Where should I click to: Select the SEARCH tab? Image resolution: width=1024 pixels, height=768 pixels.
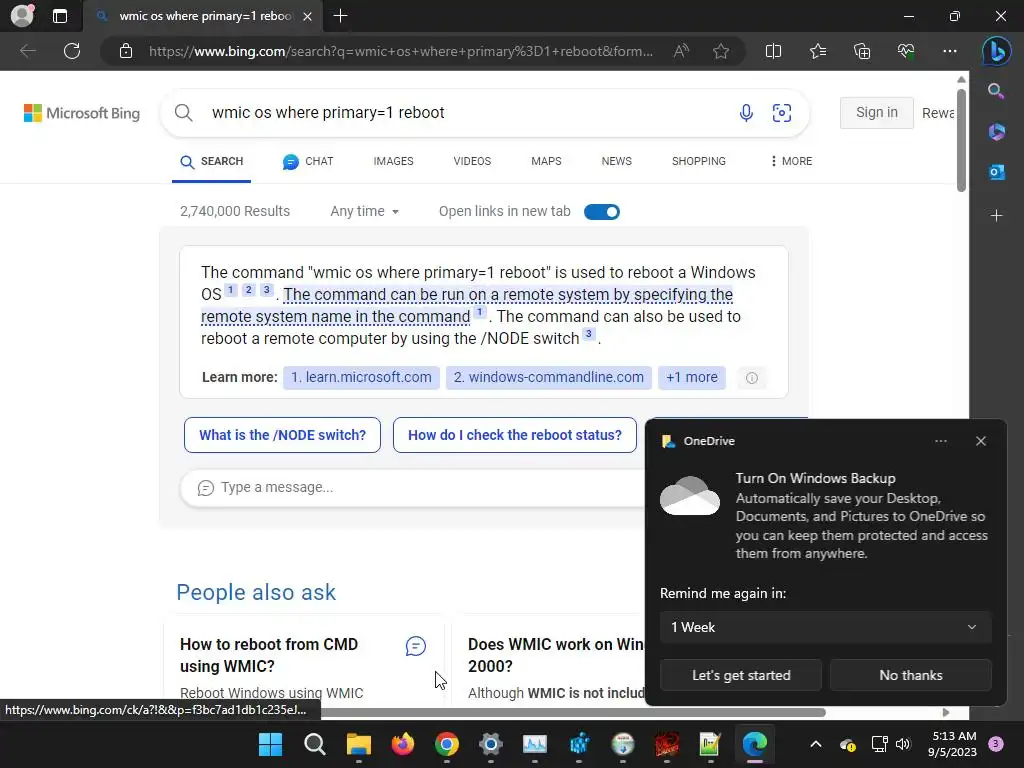212,161
